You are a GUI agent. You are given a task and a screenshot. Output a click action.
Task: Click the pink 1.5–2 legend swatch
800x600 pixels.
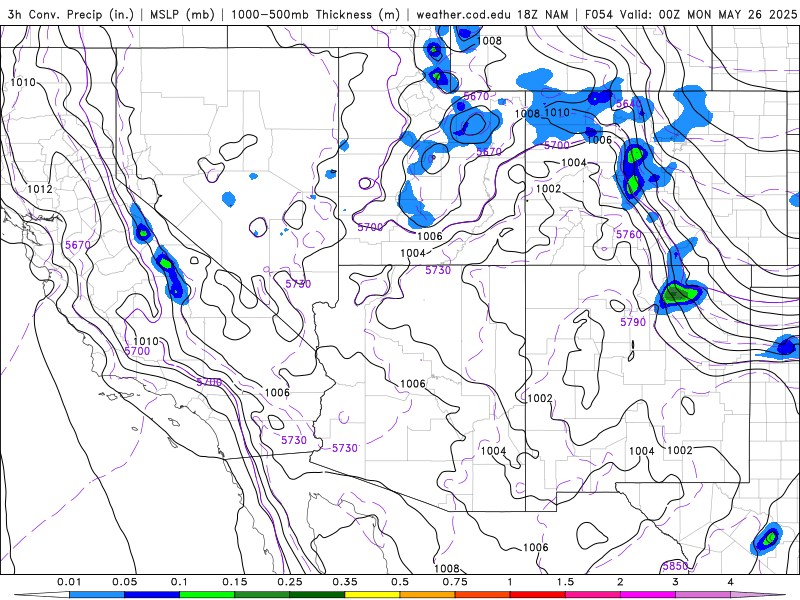593,595
